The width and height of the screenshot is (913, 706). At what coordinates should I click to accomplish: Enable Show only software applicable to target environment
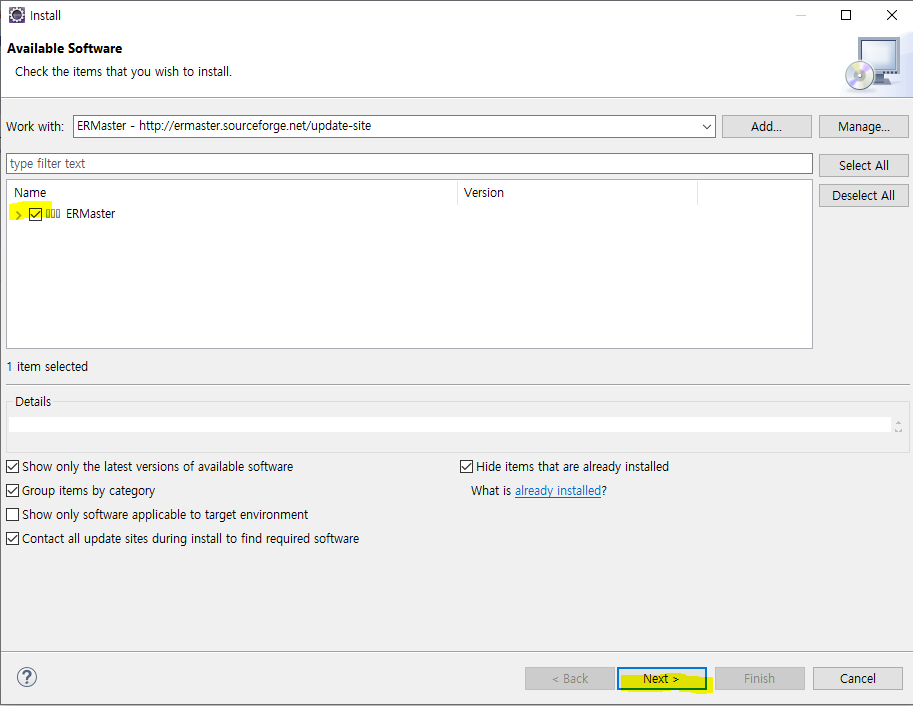pos(12,514)
